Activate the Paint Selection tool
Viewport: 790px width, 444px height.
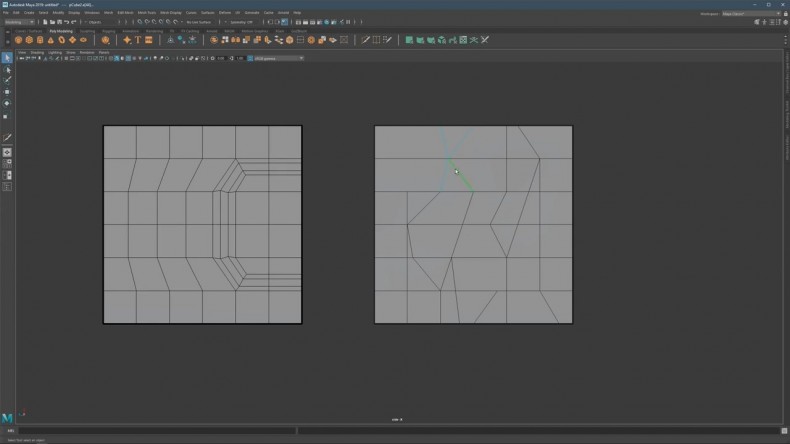[x=7, y=81]
